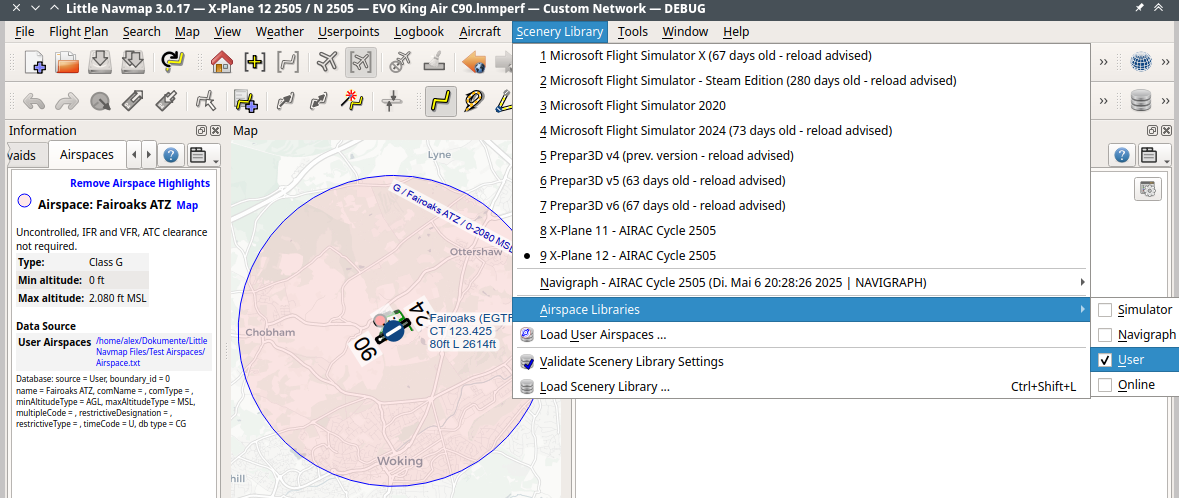Select Microsoft Flight Simulator 2024 entry
The image size is (1179, 498).
(800, 131)
